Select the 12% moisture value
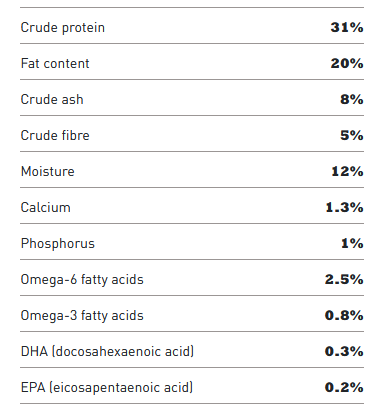 pyautogui.click(x=347, y=171)
